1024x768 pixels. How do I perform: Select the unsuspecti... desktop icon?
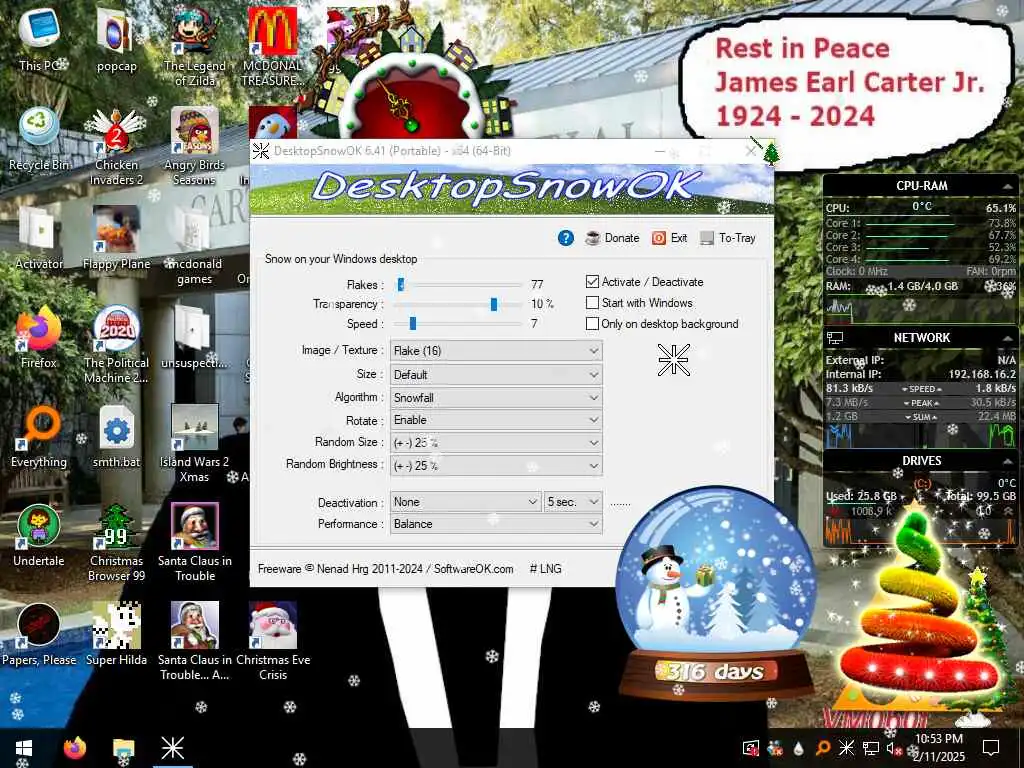point(195,337)
